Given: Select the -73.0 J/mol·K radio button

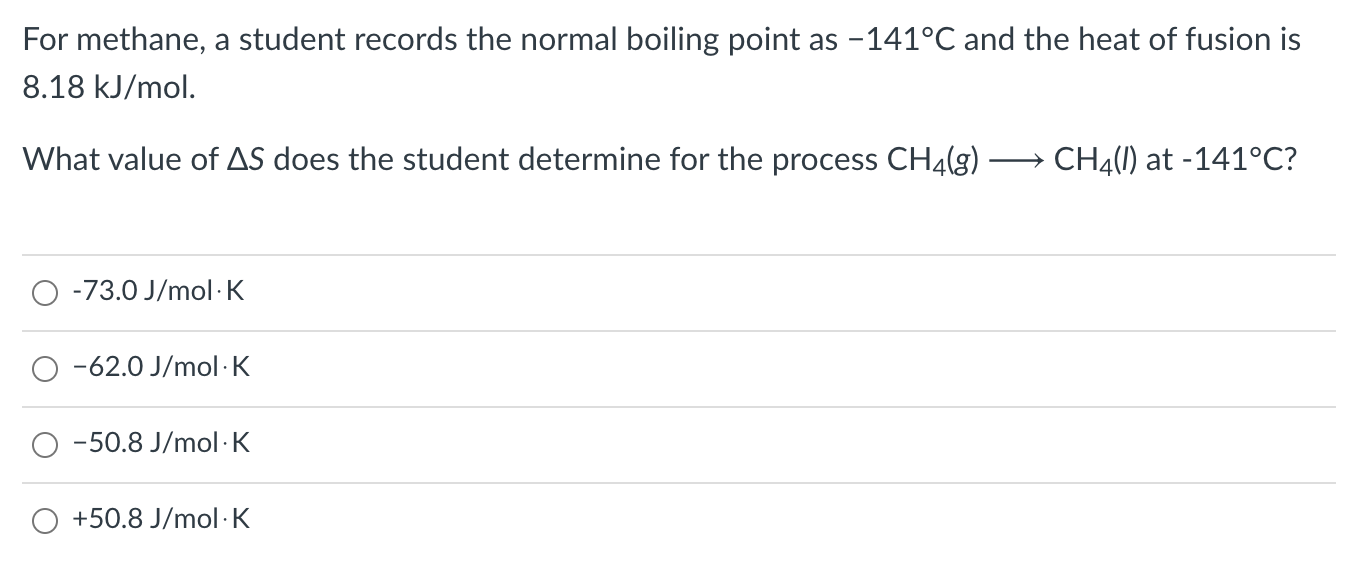Looking at the screenshot, I should coord(44,292).
